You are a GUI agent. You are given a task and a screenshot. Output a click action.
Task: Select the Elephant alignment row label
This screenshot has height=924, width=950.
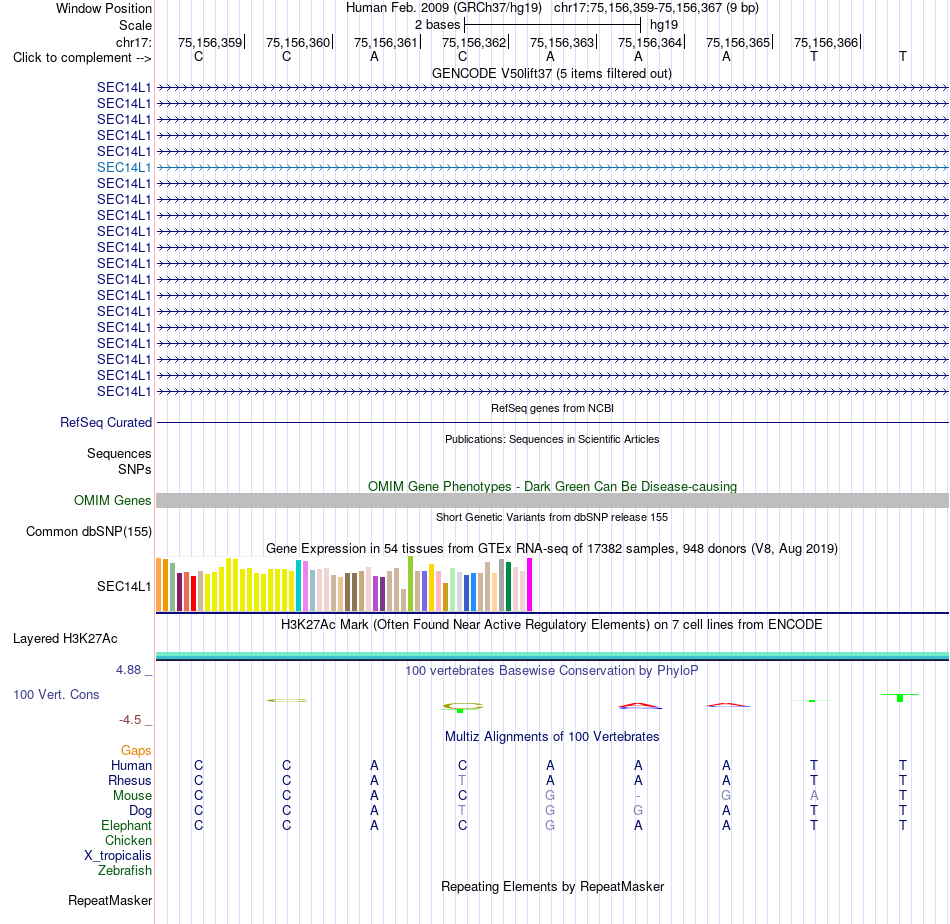tap(126, 825)
